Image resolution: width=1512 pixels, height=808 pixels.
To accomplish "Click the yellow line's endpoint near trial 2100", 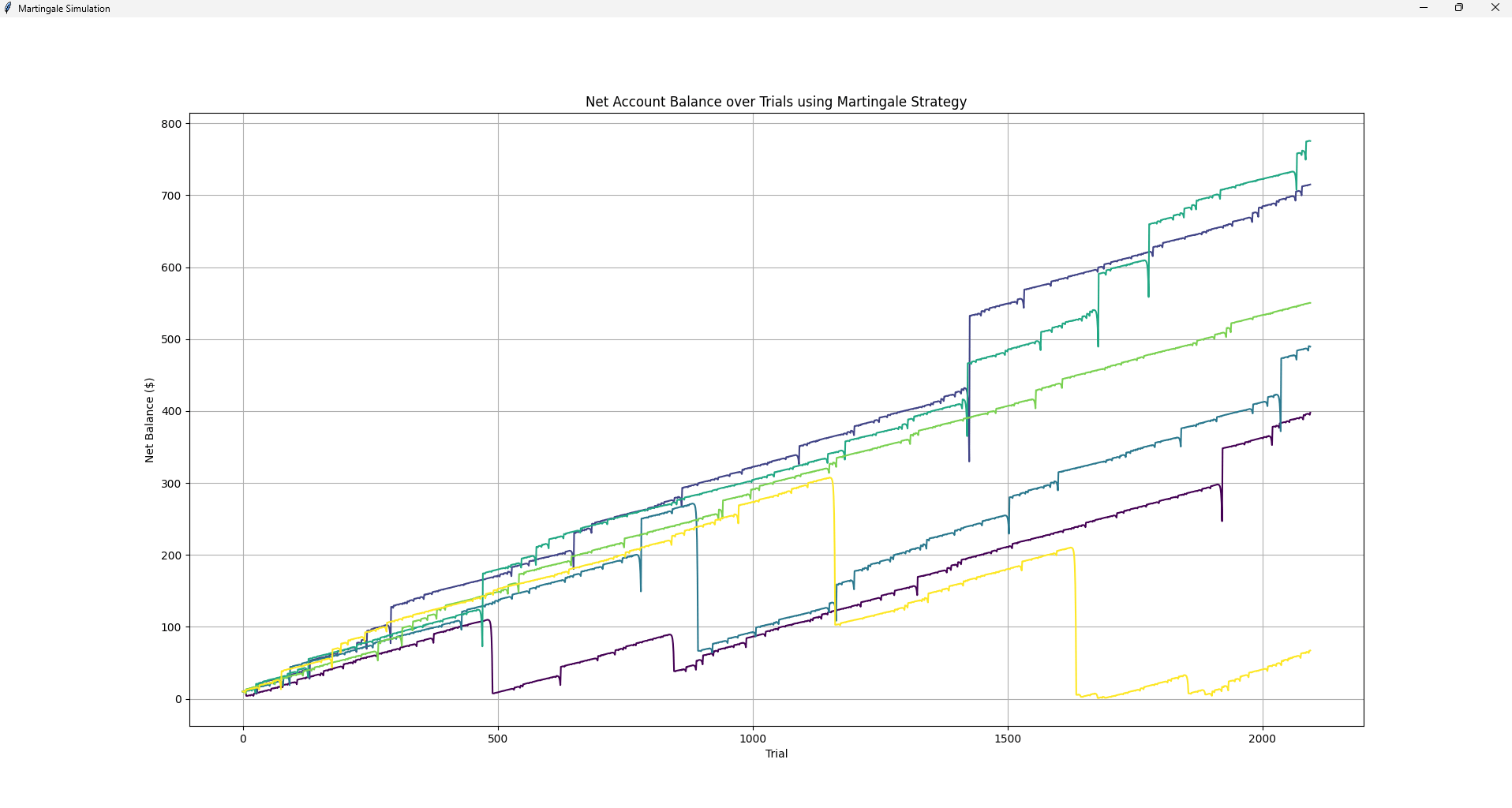I will (1310, 651).
